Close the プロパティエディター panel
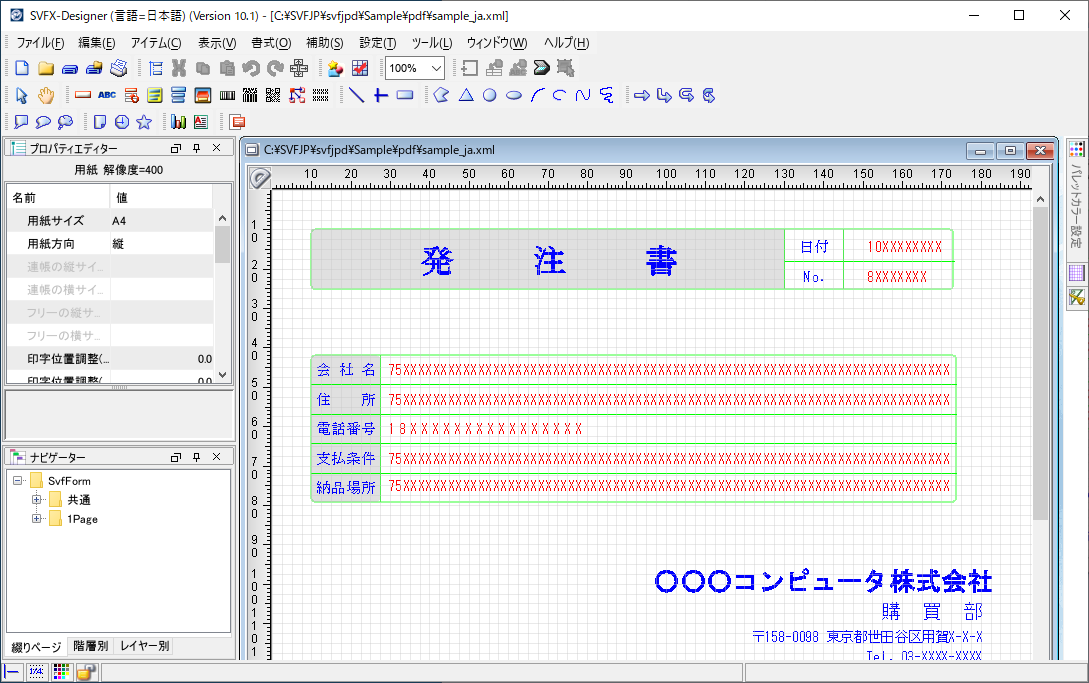 click(x=217, y=148)
